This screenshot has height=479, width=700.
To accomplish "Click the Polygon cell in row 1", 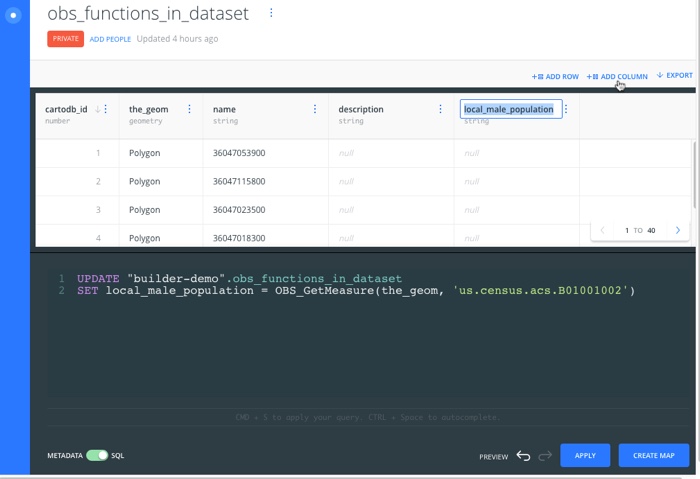I will (145, 153).
